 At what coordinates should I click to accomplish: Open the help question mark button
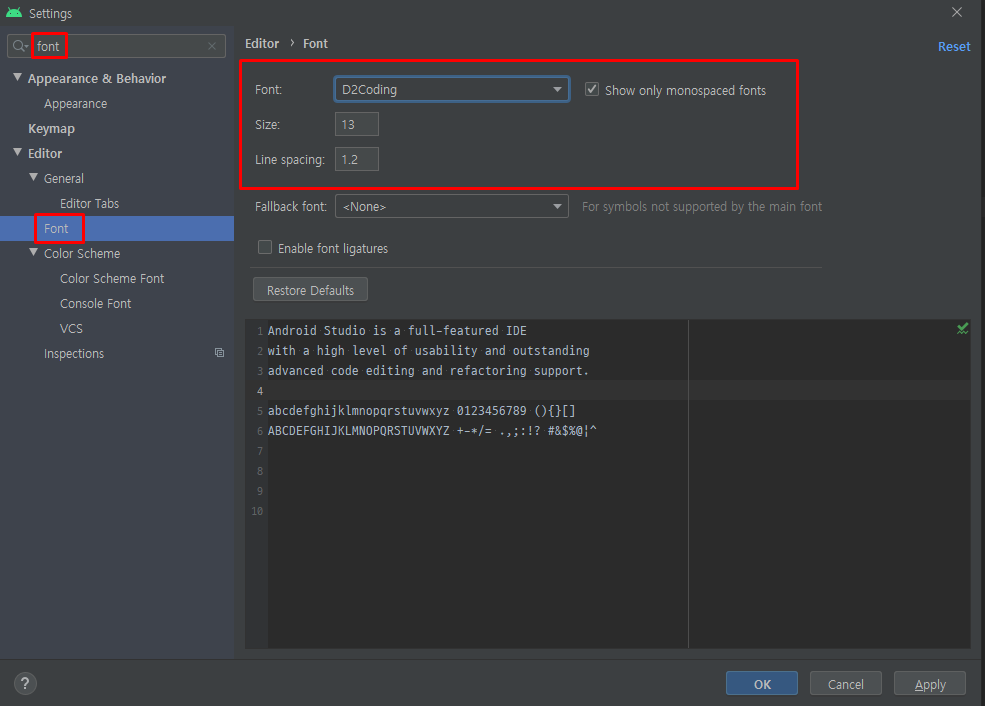pyautogui.click(x=25, y=683)
